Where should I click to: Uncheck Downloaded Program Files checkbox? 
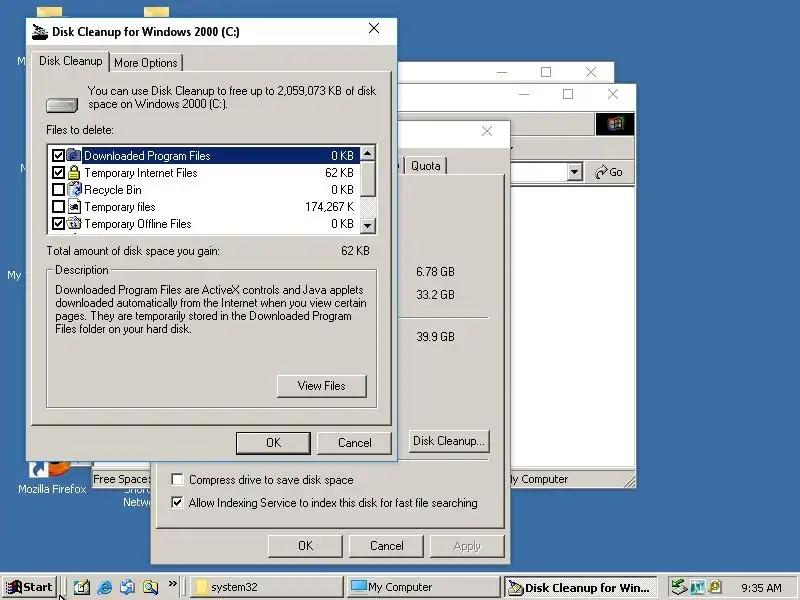pos(58,156)
